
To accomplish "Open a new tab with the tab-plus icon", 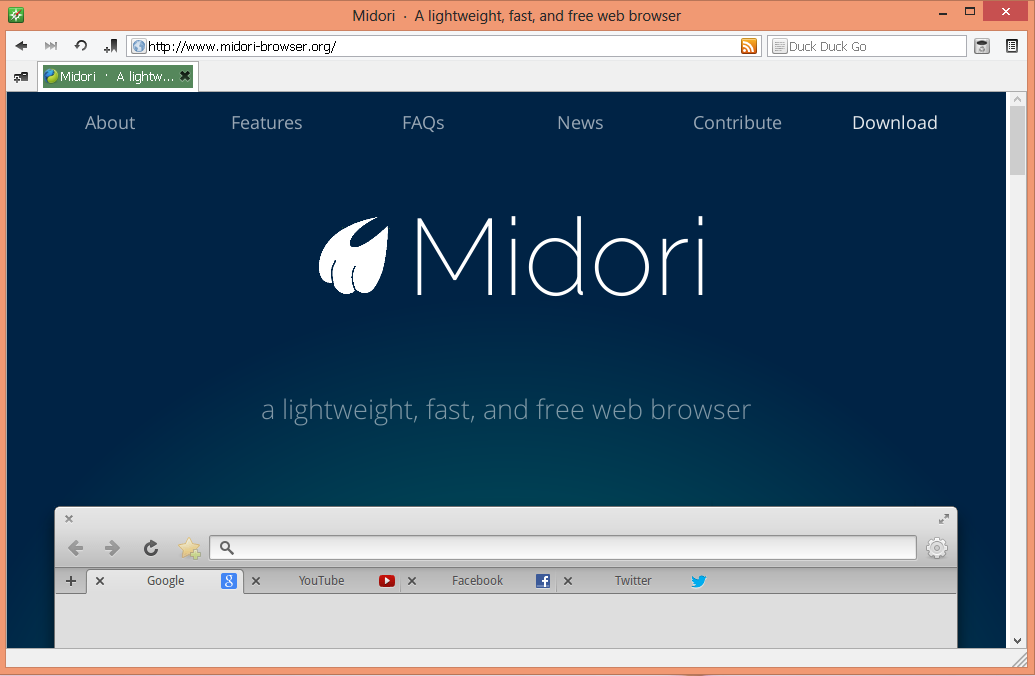I will pyautogui.click(x=21, y=77).
